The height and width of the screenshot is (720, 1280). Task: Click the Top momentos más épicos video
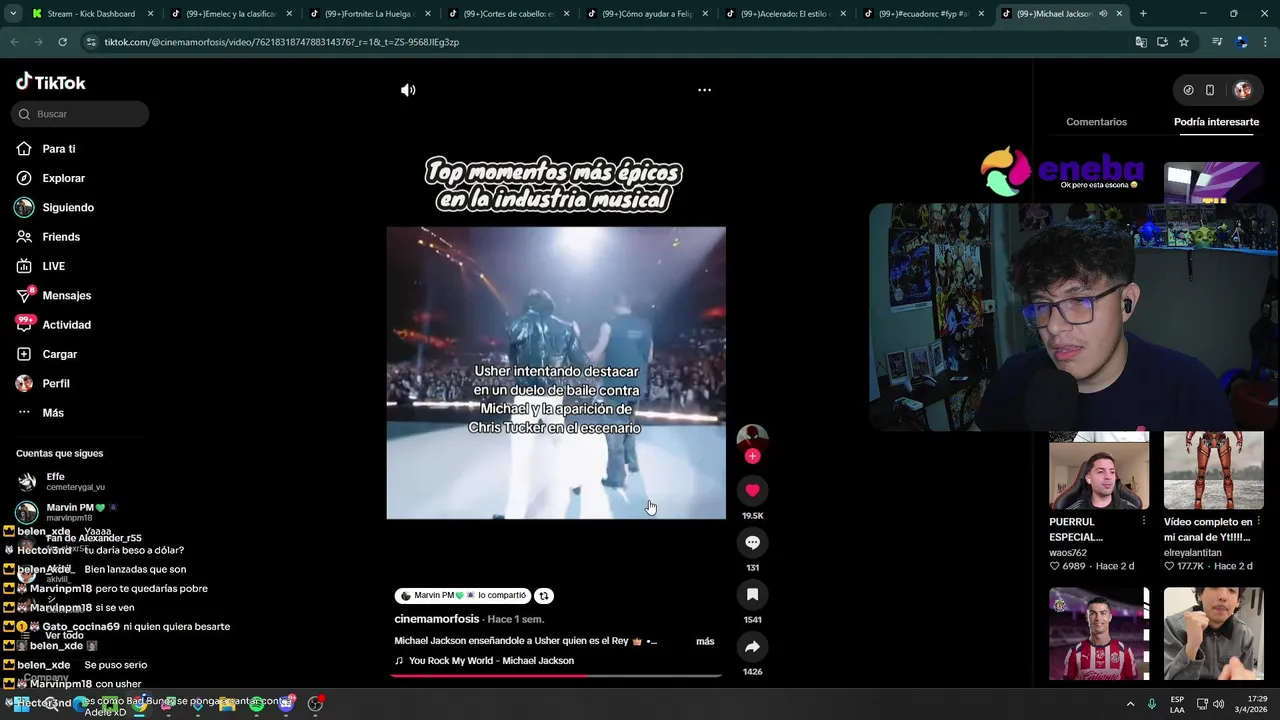[x=556, y=372]
